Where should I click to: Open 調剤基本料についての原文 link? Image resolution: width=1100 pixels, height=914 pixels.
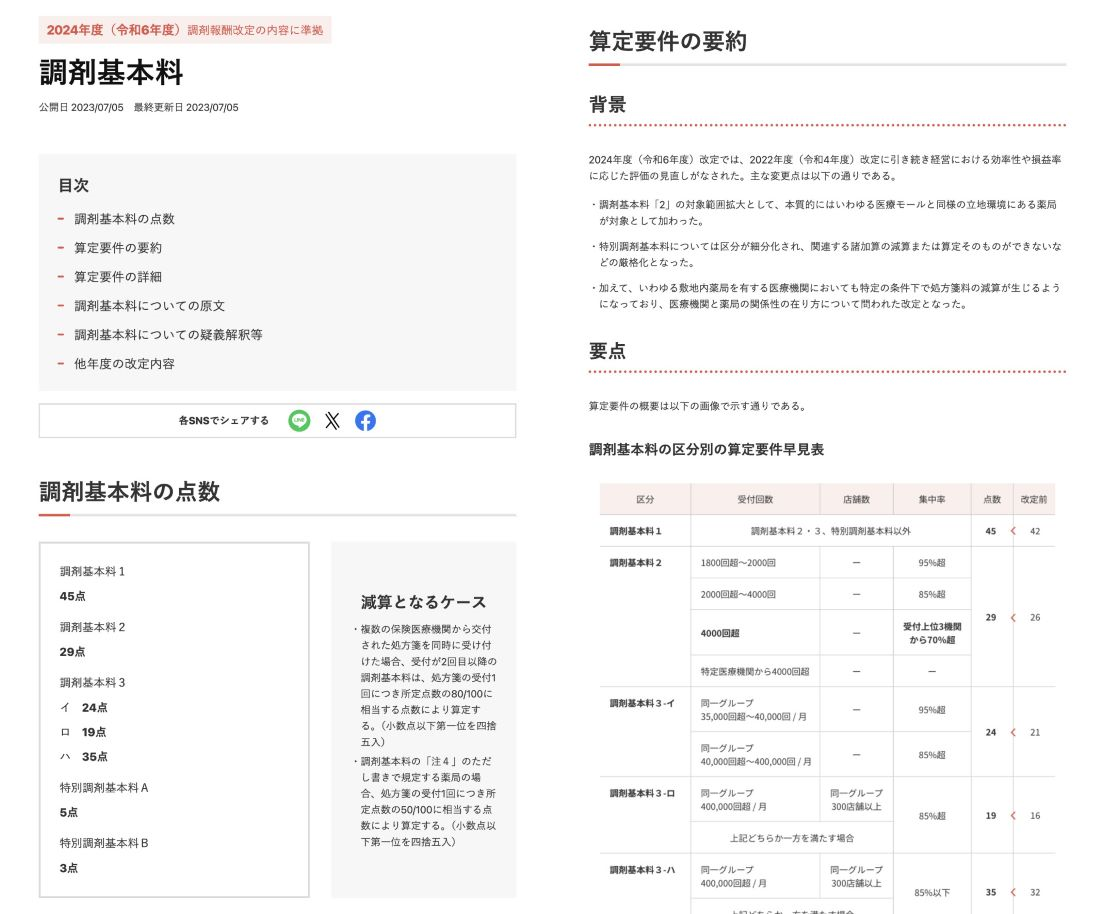tap(149, 306)
